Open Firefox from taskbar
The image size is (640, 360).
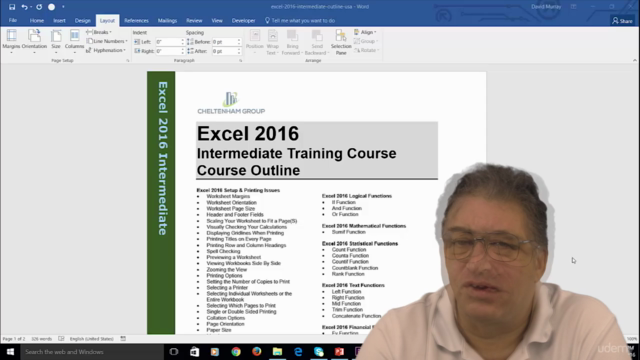(x=256, y=351)
